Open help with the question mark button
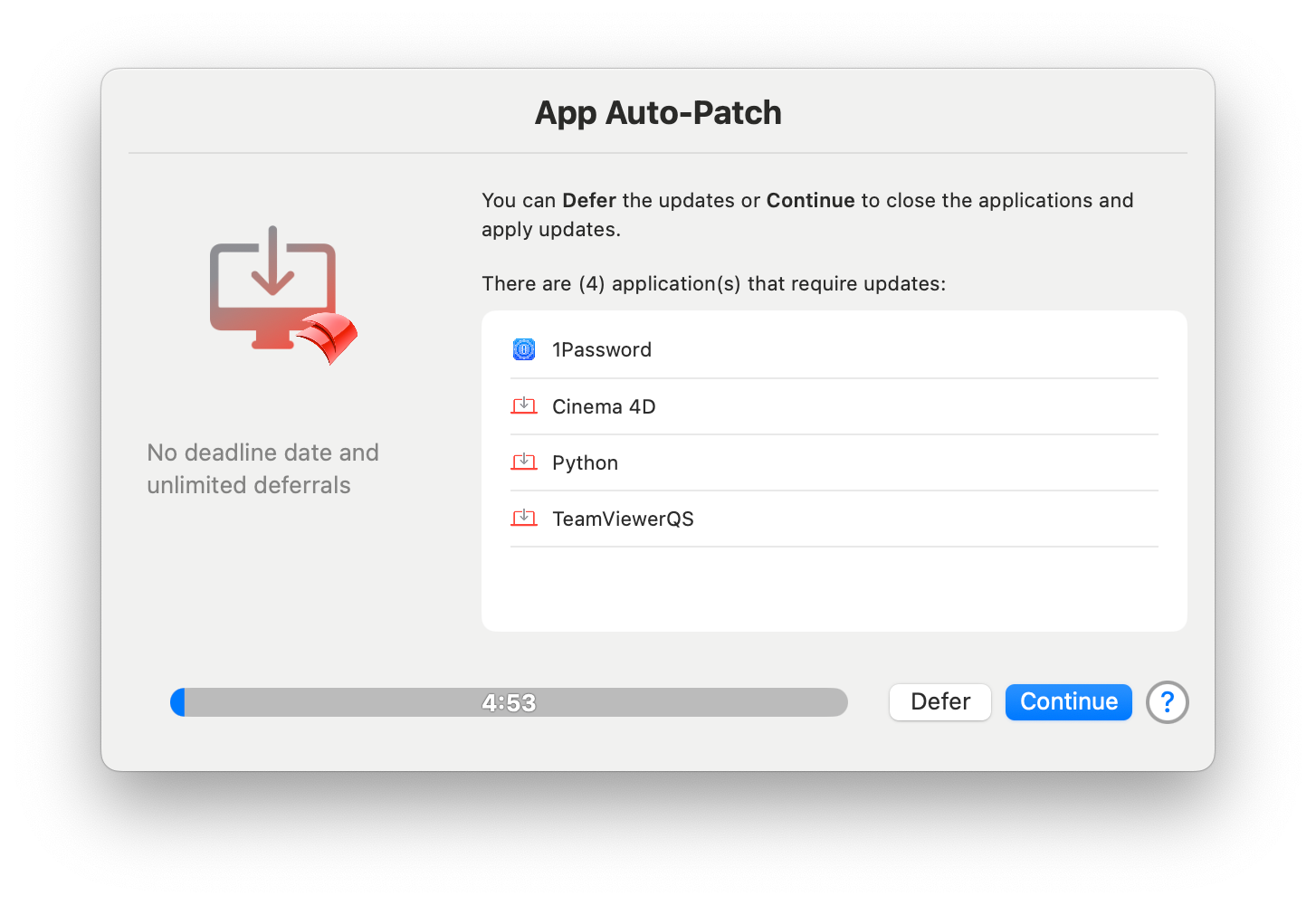The height and width of the screenshot is (905, 1316). coord(1167,702)
